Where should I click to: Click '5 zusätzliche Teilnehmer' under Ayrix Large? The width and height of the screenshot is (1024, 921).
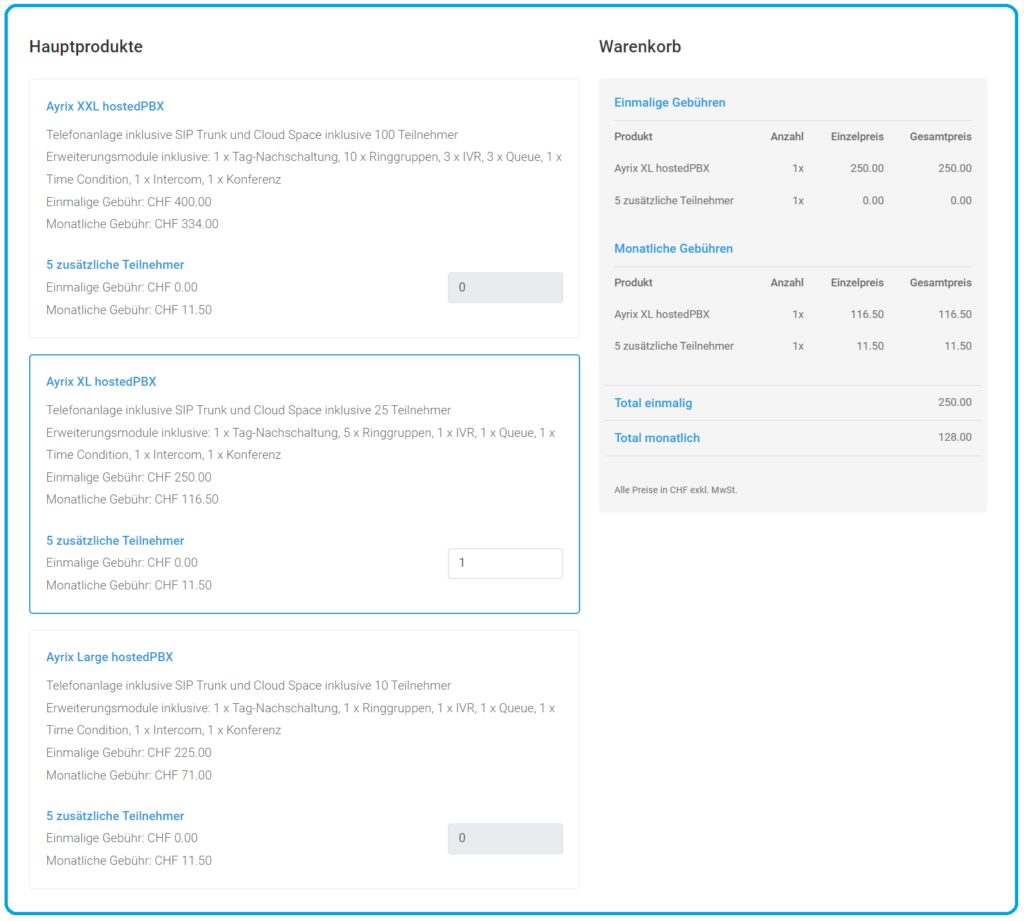click(x=115, y=816)
